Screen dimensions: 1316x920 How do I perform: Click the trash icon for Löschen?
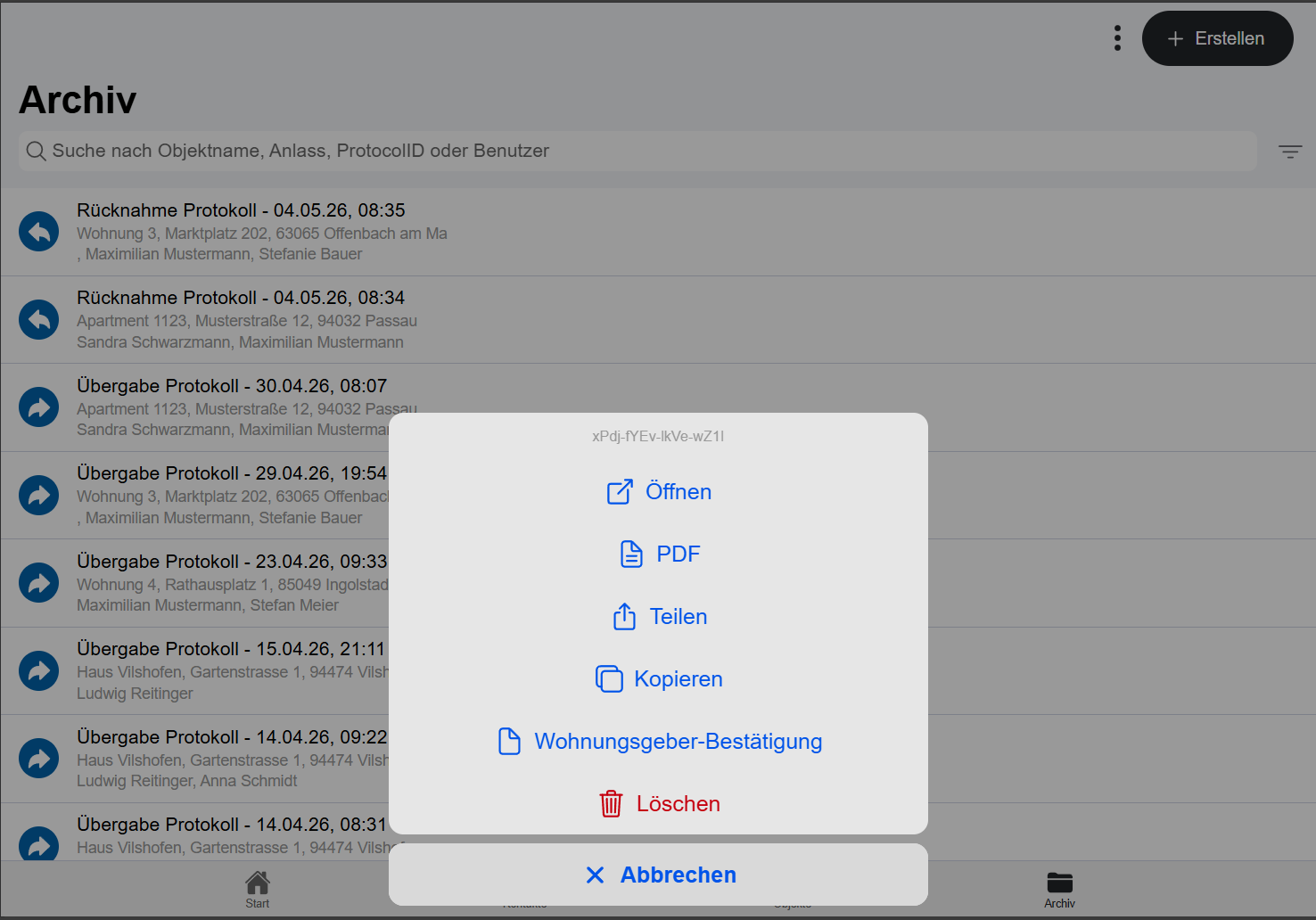[611, 803]
